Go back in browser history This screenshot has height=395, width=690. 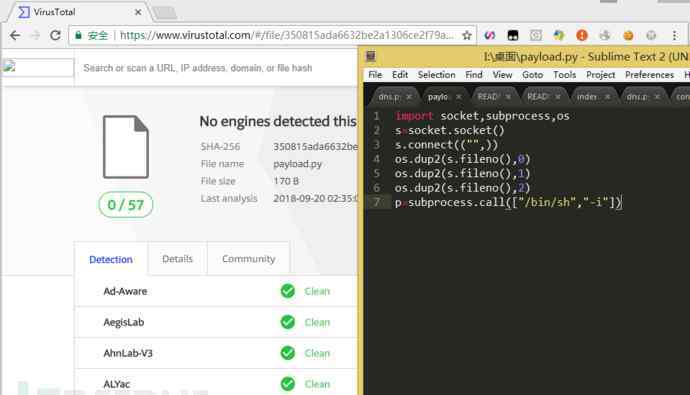point(15,35)
